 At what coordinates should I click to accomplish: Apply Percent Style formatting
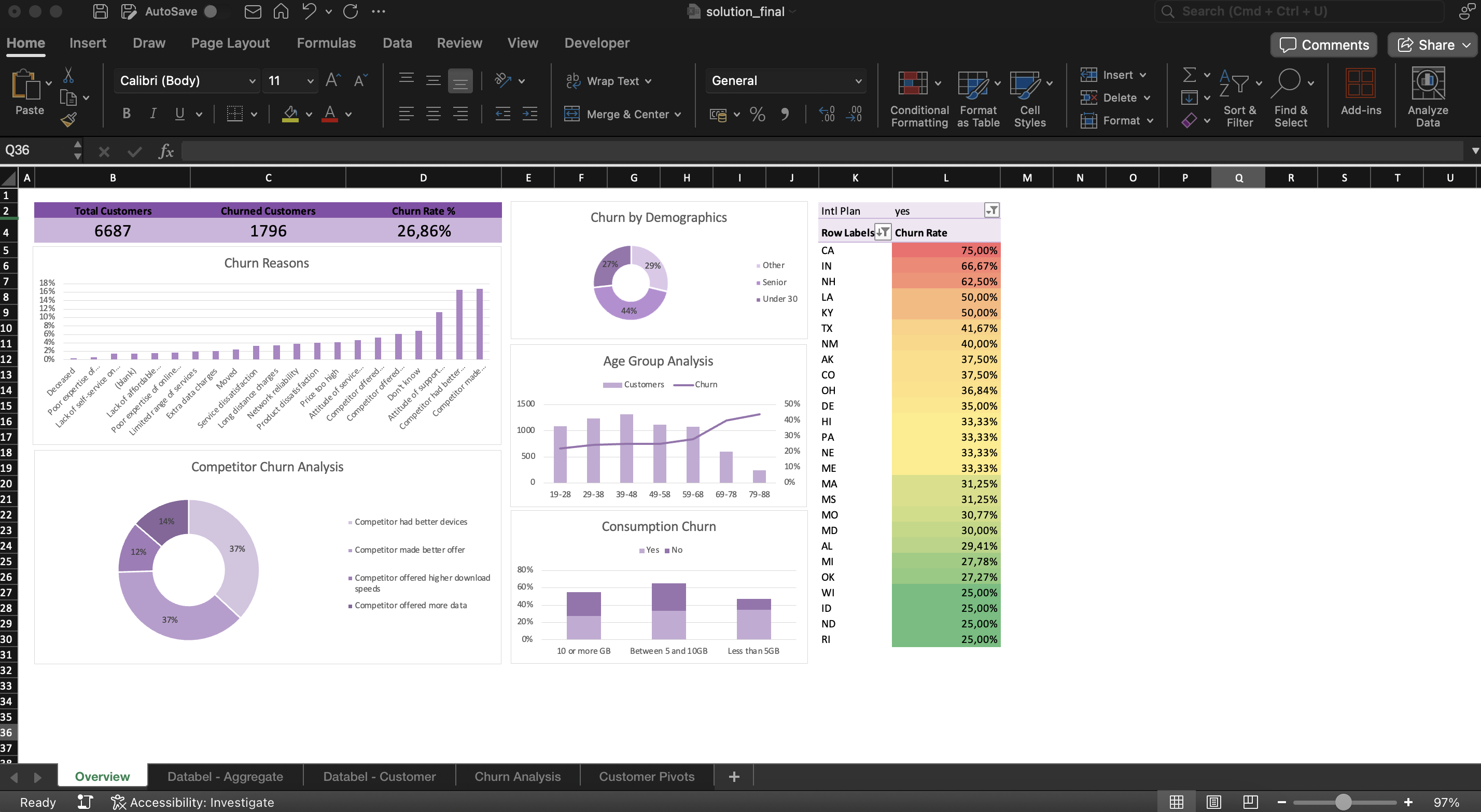[x=757, y=114]
